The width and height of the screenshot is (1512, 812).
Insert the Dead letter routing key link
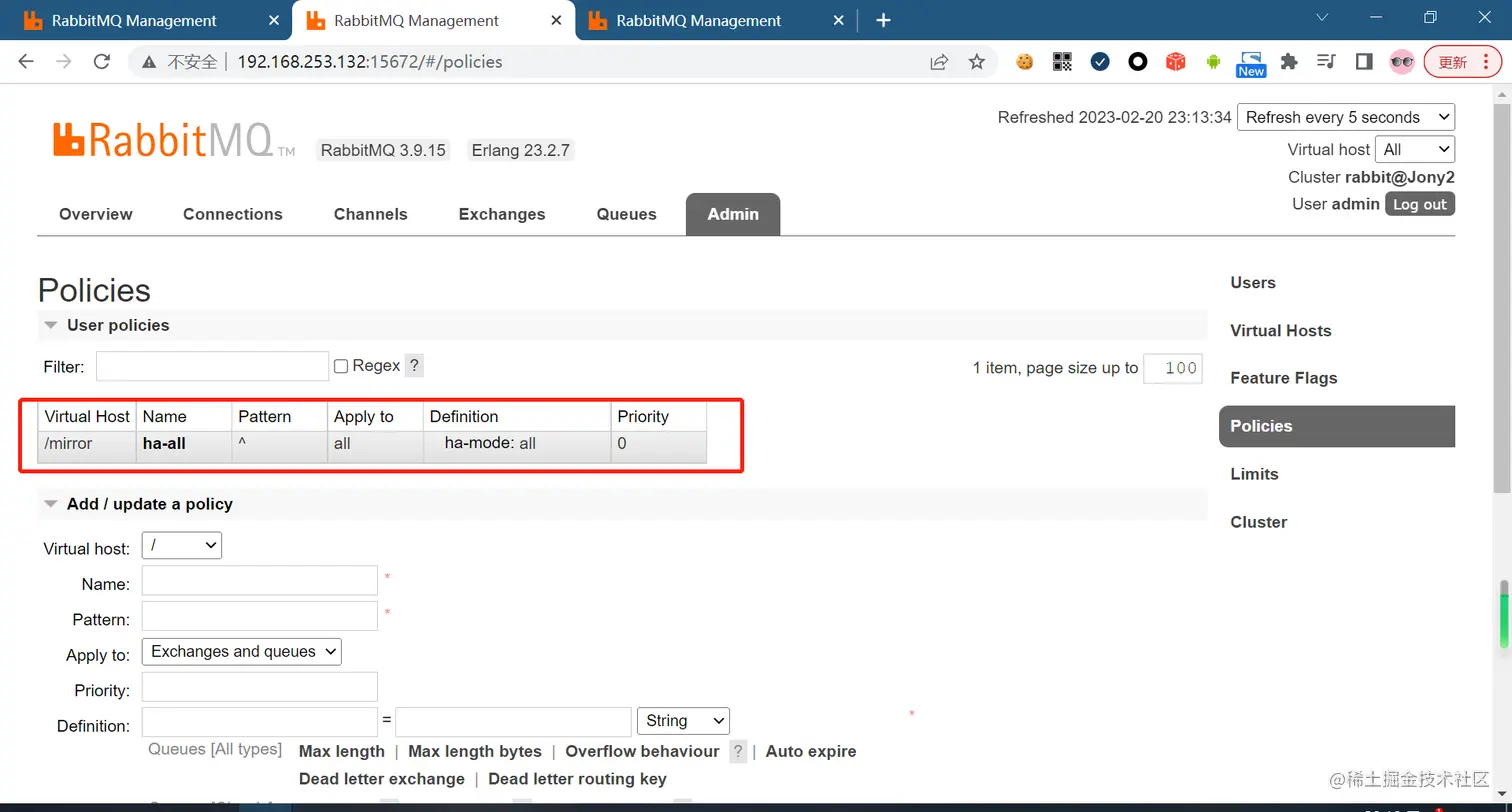(x=577, y=779)
